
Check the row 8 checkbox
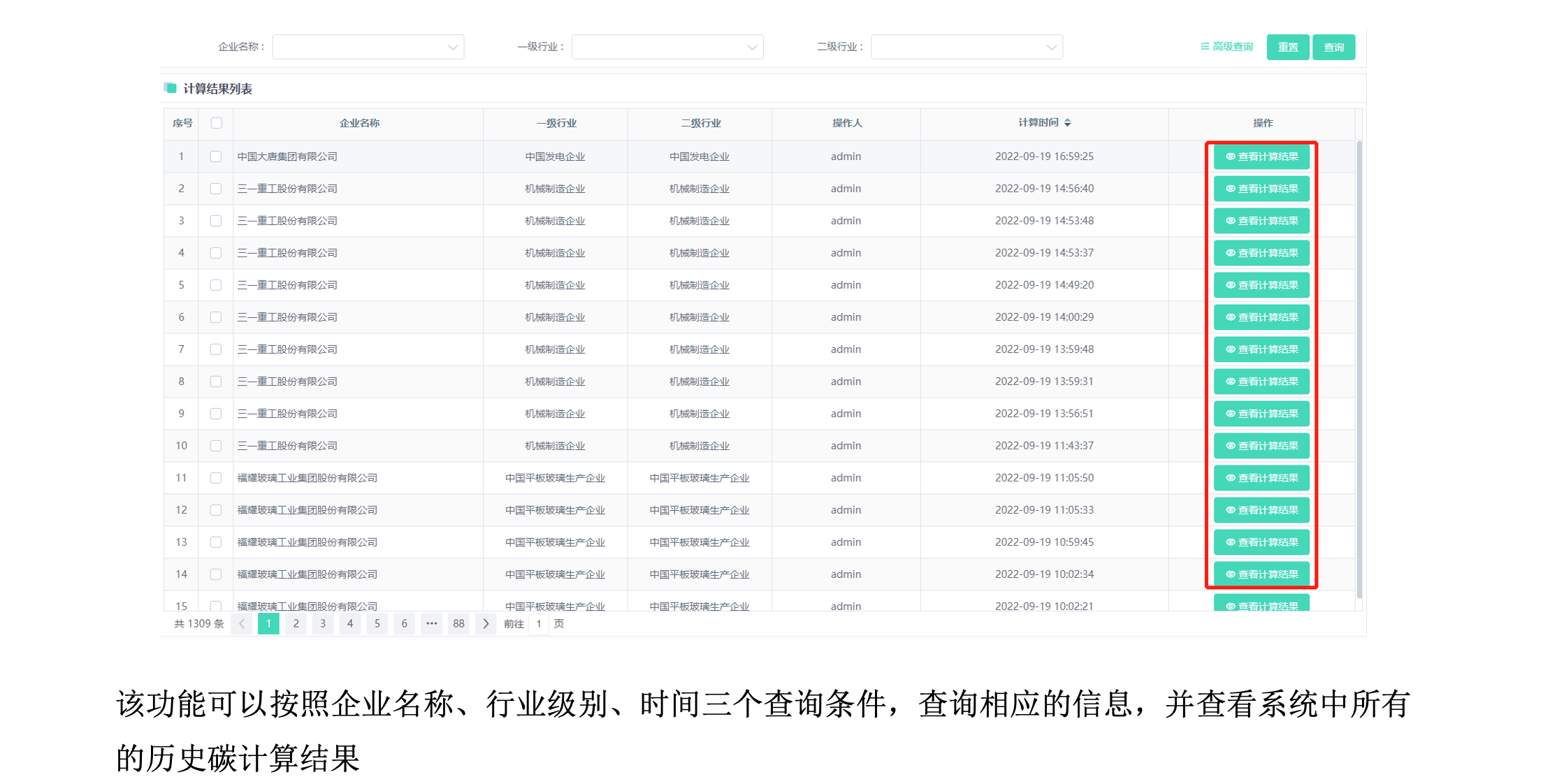216,382
